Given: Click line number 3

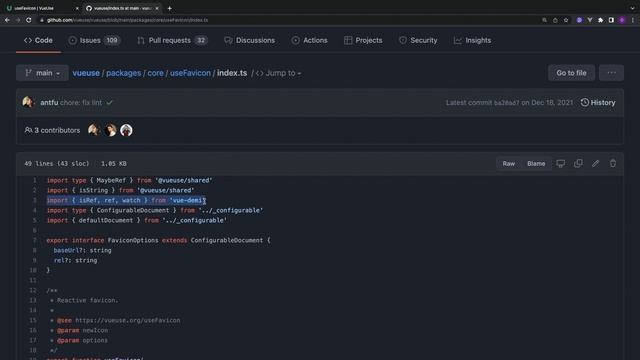Looking at the screenshot, I should coord(35,200).
